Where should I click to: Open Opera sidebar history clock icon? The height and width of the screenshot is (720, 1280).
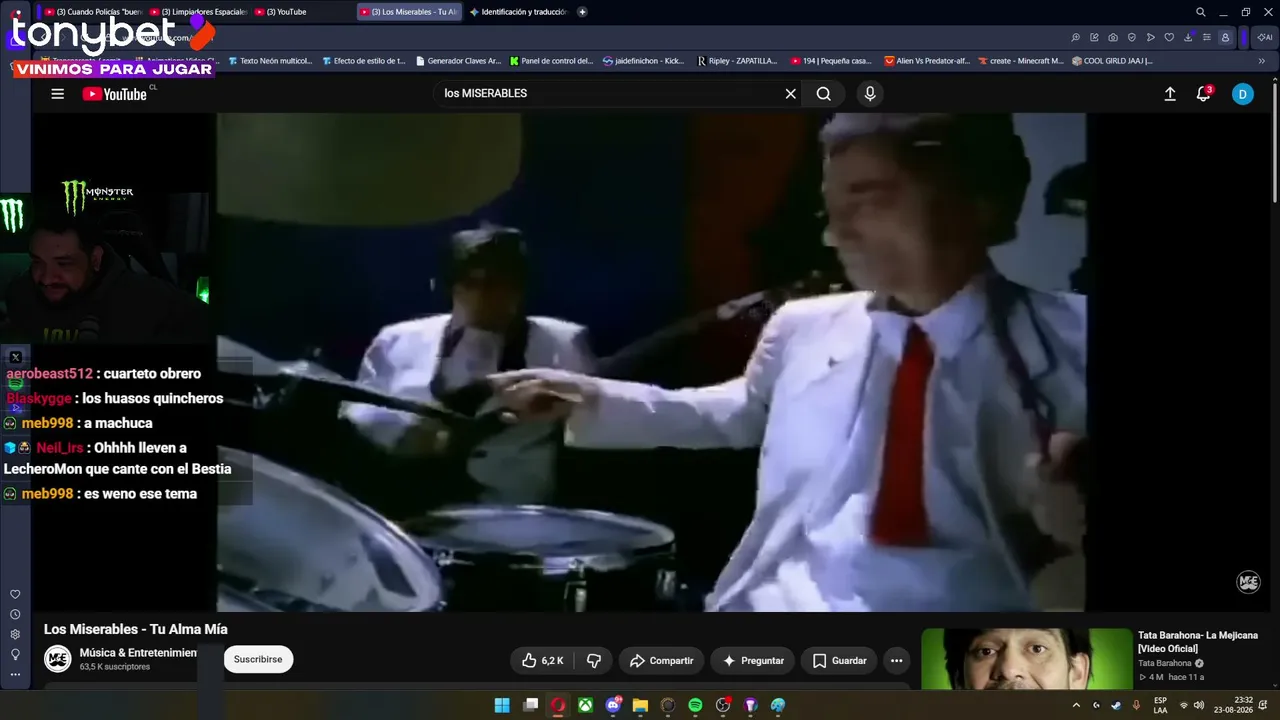(15, 615)
